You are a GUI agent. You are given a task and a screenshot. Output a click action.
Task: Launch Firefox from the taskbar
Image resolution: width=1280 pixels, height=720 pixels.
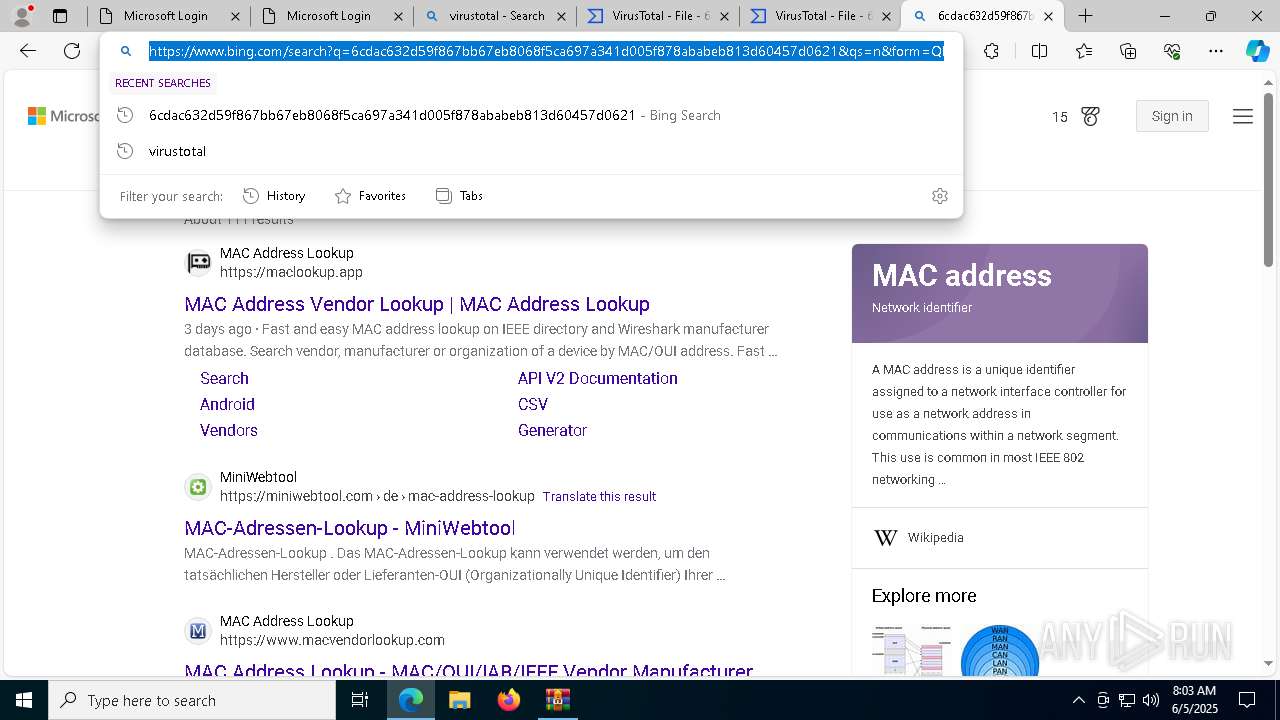pos(508,700)
